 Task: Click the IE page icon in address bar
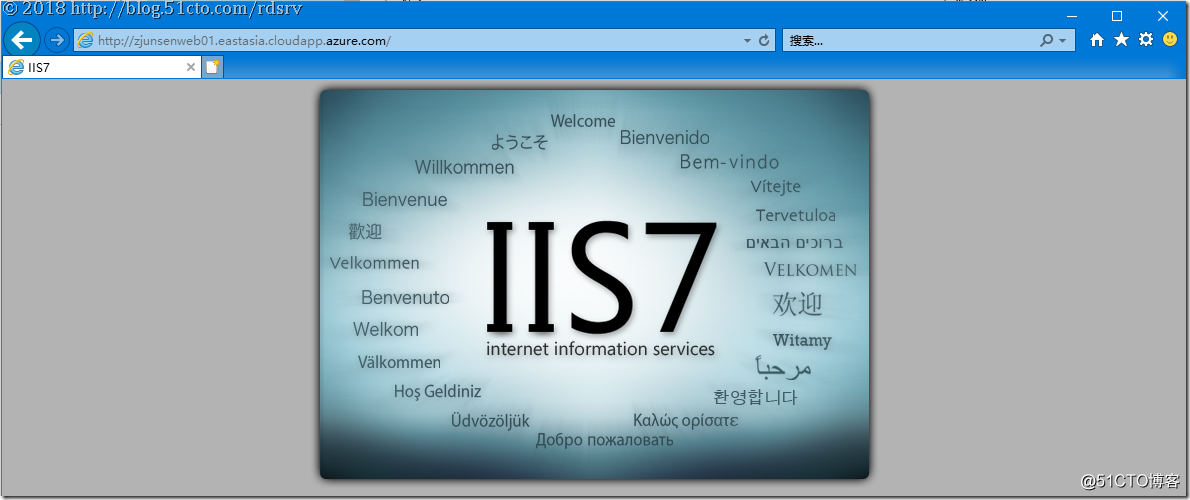[x=86, y=40]
